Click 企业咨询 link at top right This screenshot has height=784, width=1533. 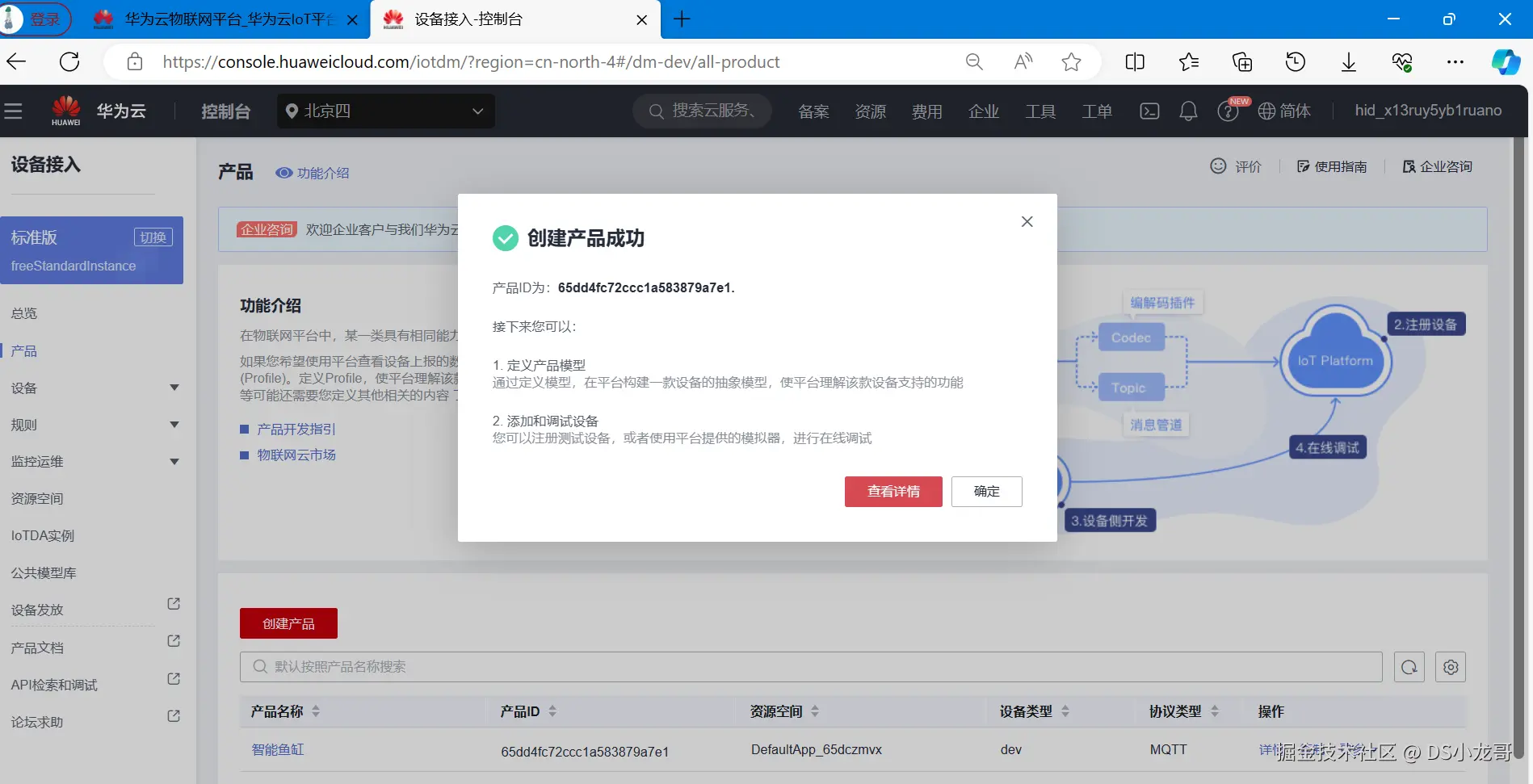click(x=1437, y=166)
